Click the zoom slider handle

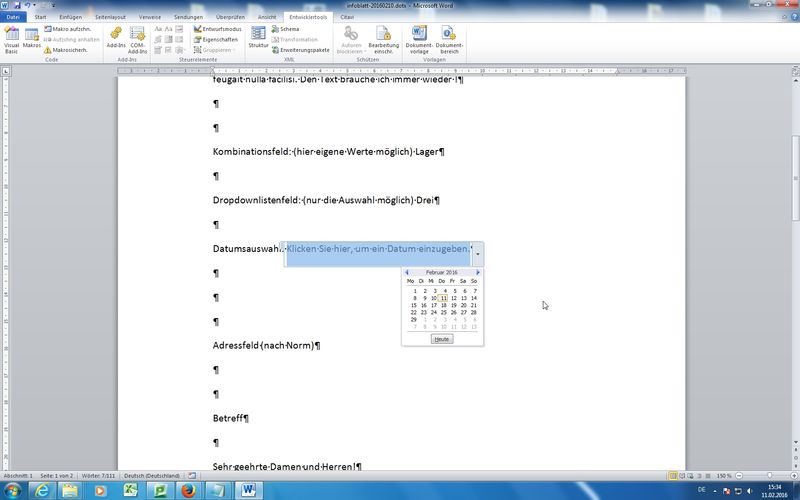pyautogui.click(x=769, y=476)
